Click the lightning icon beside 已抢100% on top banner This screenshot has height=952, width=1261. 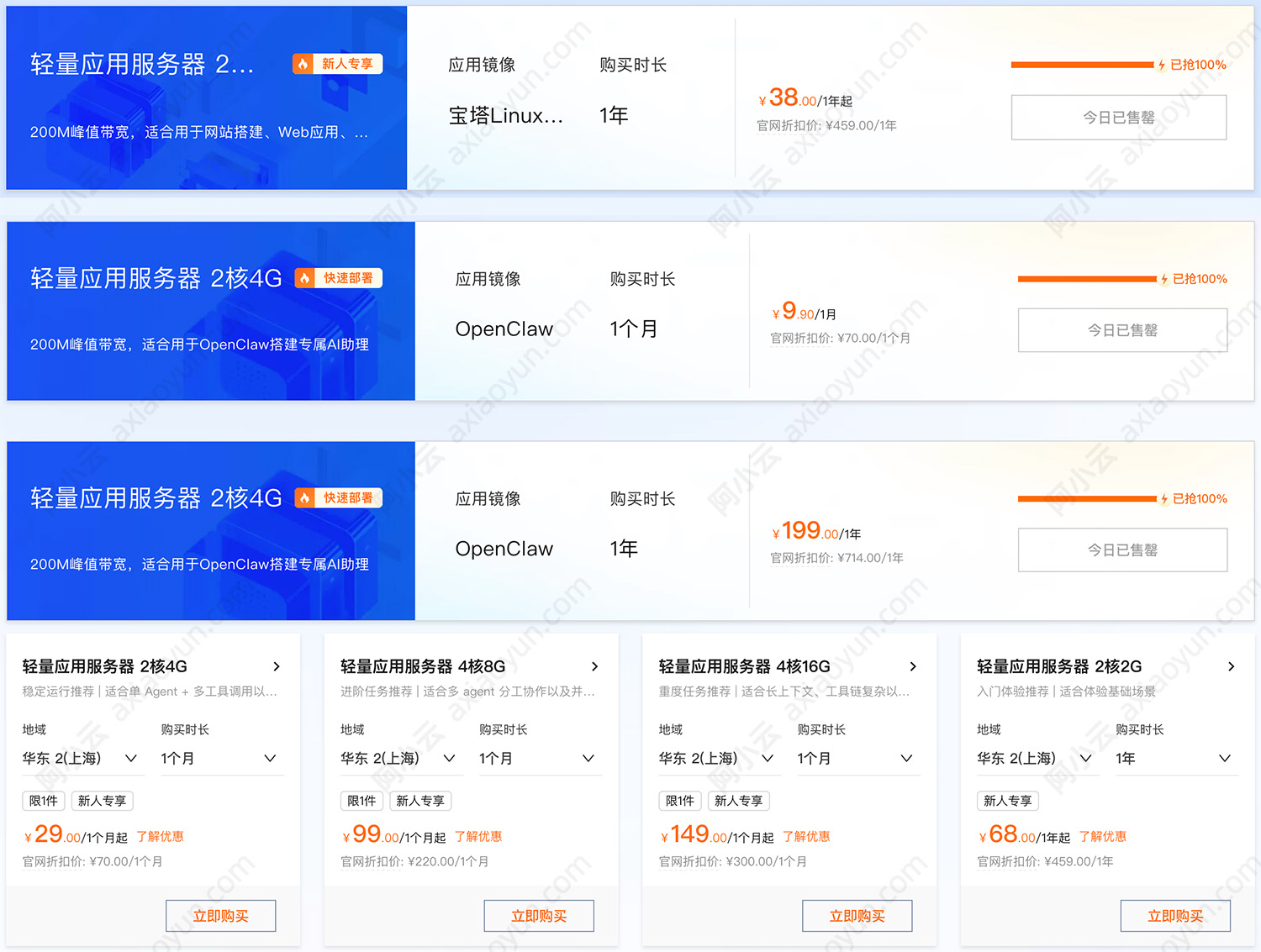coord(1161,64)
